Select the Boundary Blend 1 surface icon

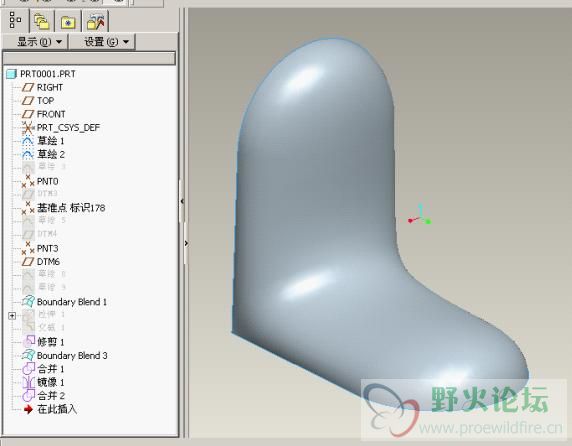[x=28, y=302]
